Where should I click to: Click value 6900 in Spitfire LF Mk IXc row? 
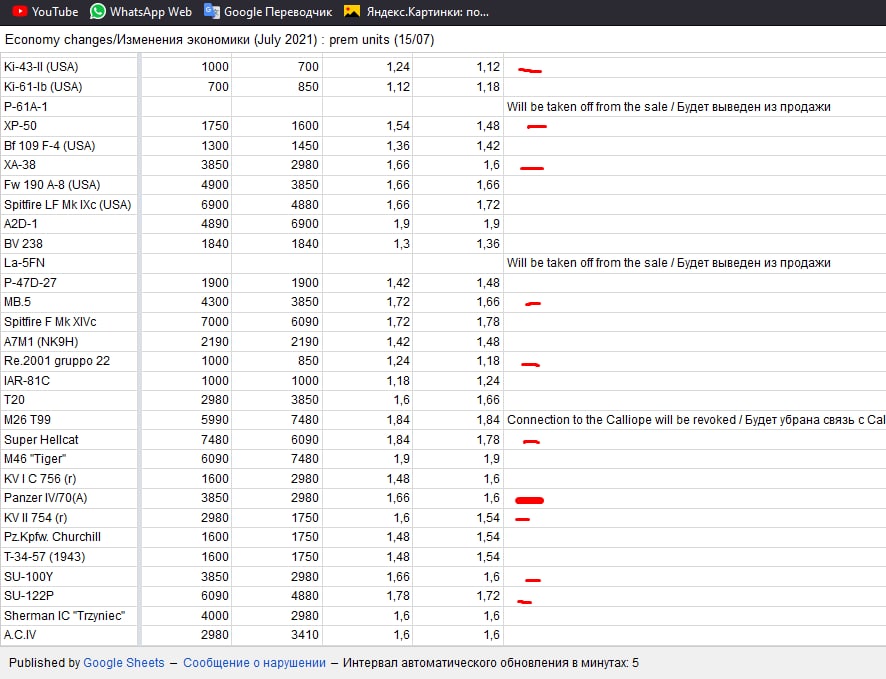pyautogui.click(x=215, y=204)
